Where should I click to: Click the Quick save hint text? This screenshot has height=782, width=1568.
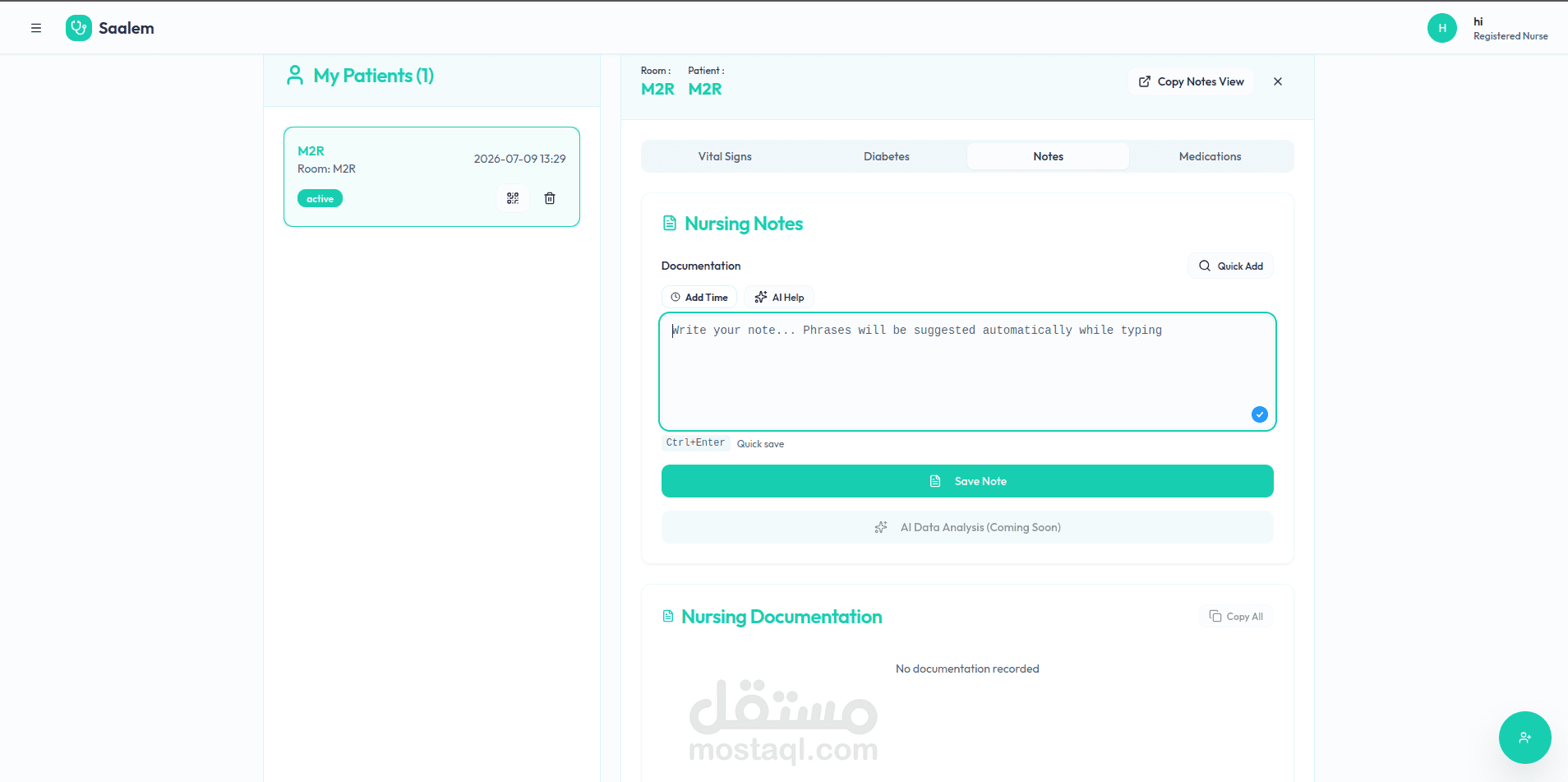(760, 444)
